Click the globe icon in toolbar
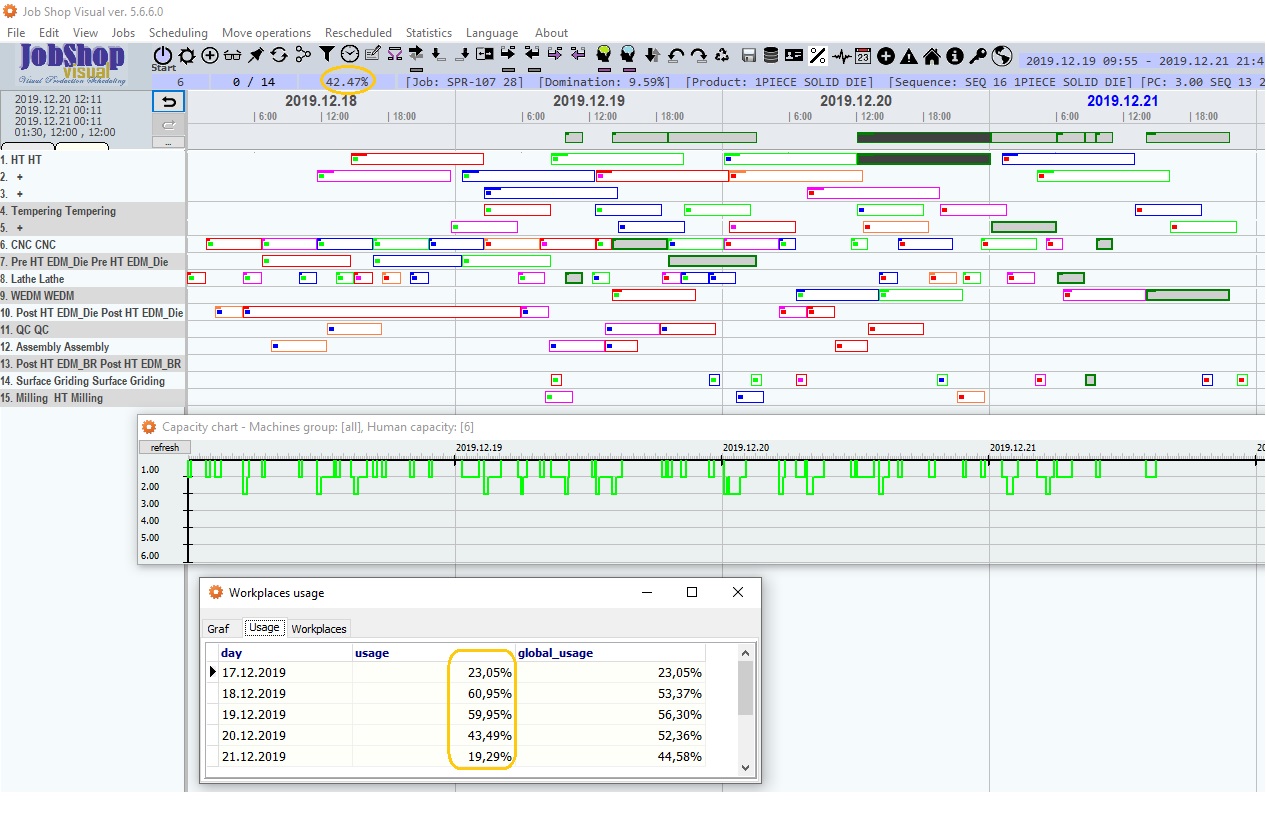This screenshot has height=814, width=1266. pyautogui.click(x=1002, y=56)
